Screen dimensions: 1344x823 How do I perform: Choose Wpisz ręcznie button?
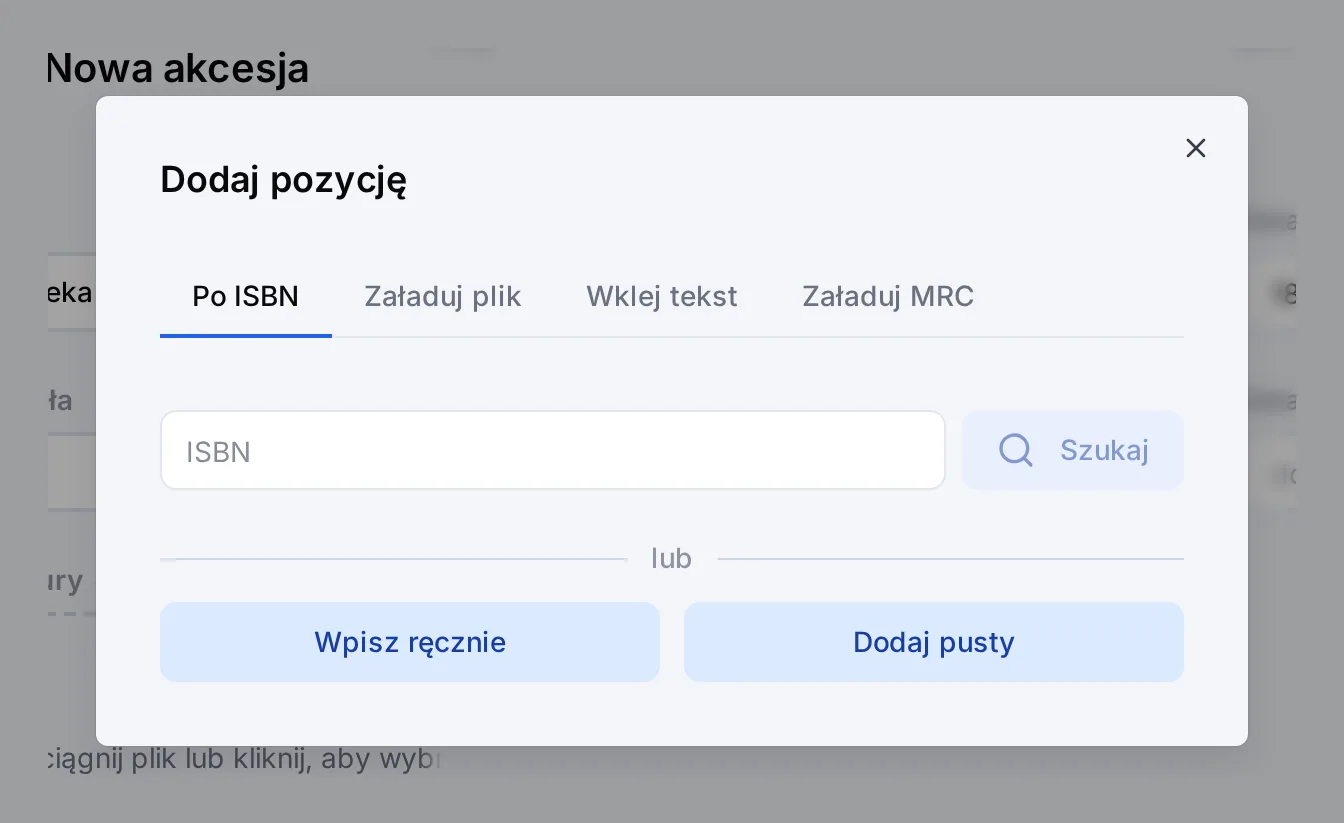(x=410, y=642)
